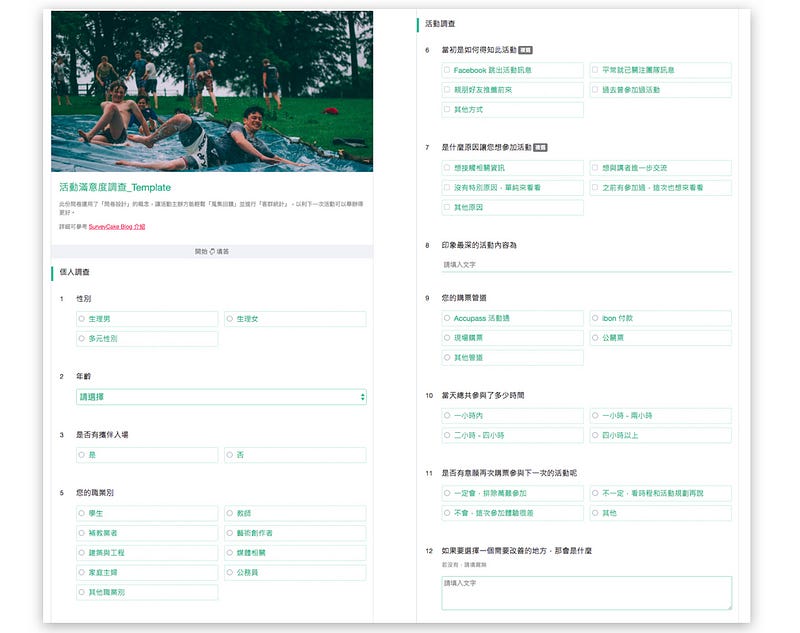
Task: Click the survey header photo
Action: tap(212, 91)
